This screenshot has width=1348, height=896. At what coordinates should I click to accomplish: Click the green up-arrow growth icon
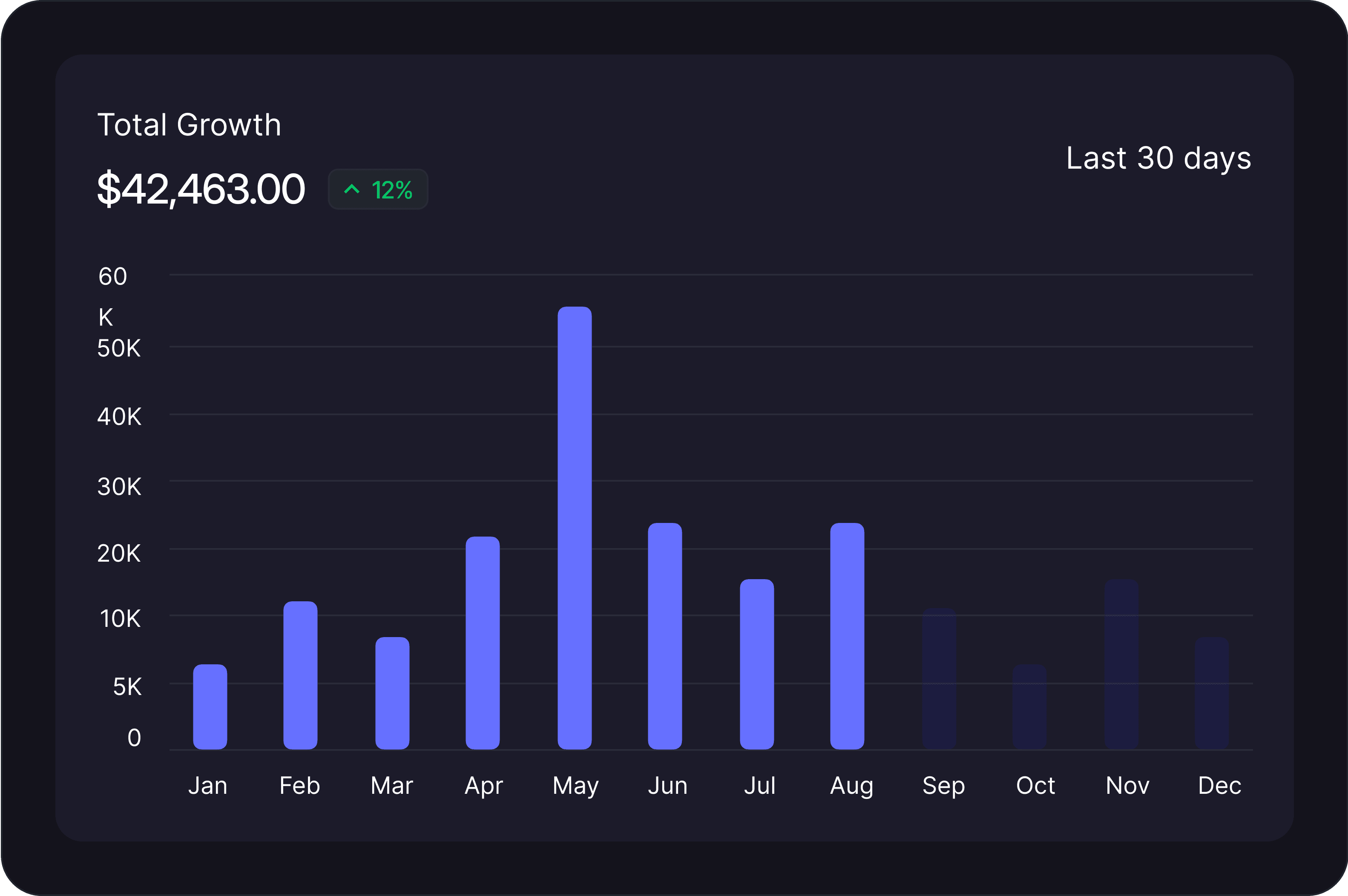351,189
